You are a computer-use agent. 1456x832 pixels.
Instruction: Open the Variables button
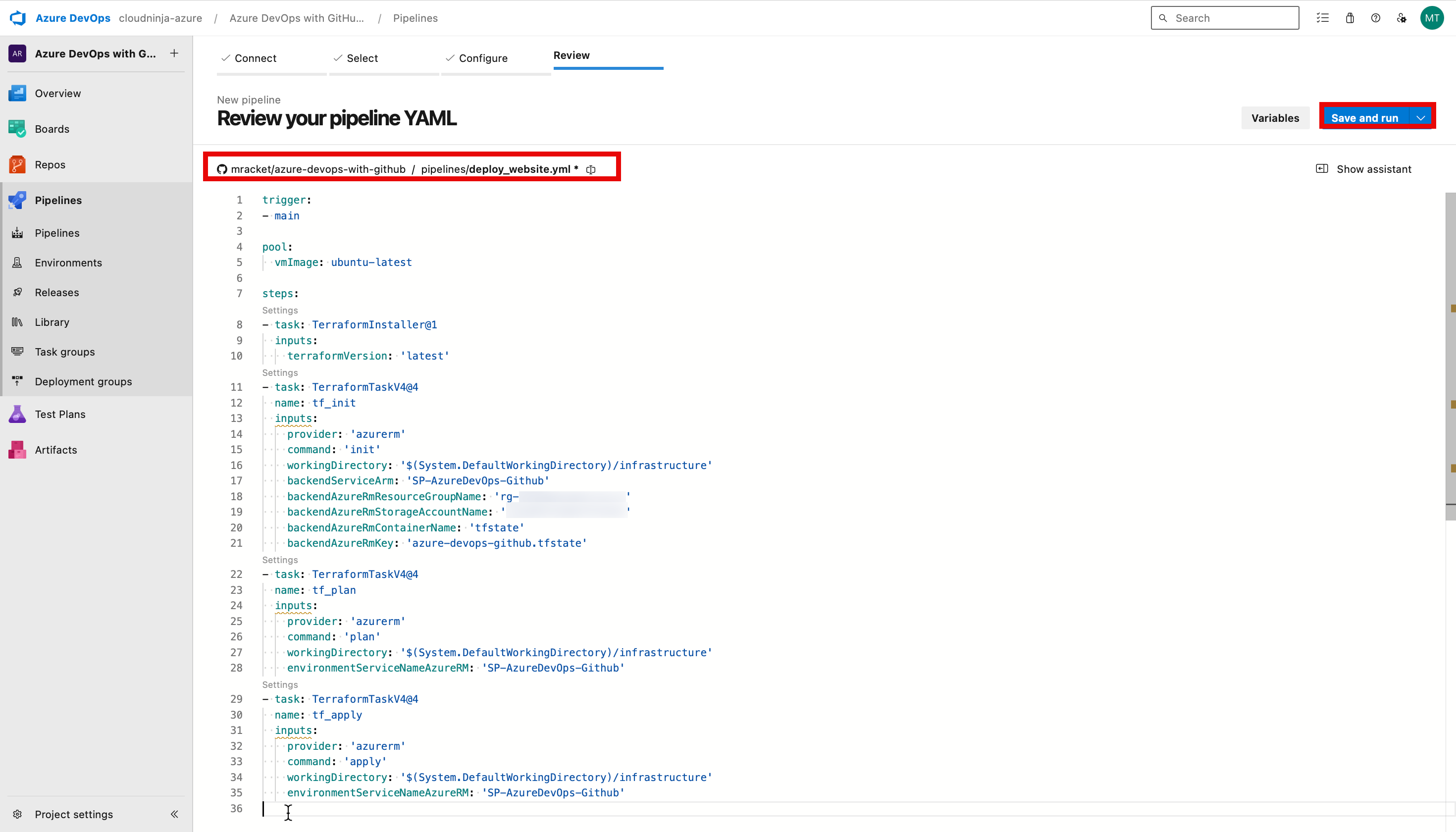[1275, 118]
